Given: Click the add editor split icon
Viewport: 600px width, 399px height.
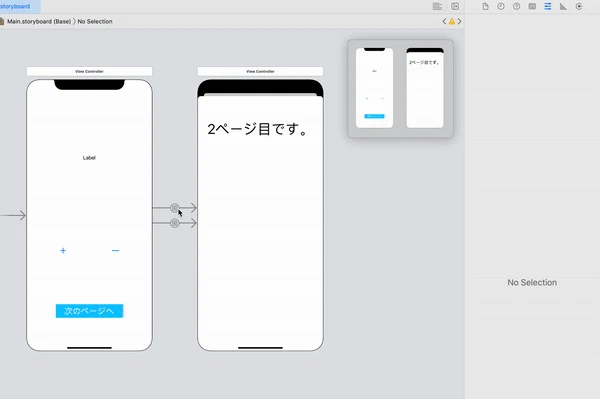Looking at the screenshot, I should tap(455, 7).
